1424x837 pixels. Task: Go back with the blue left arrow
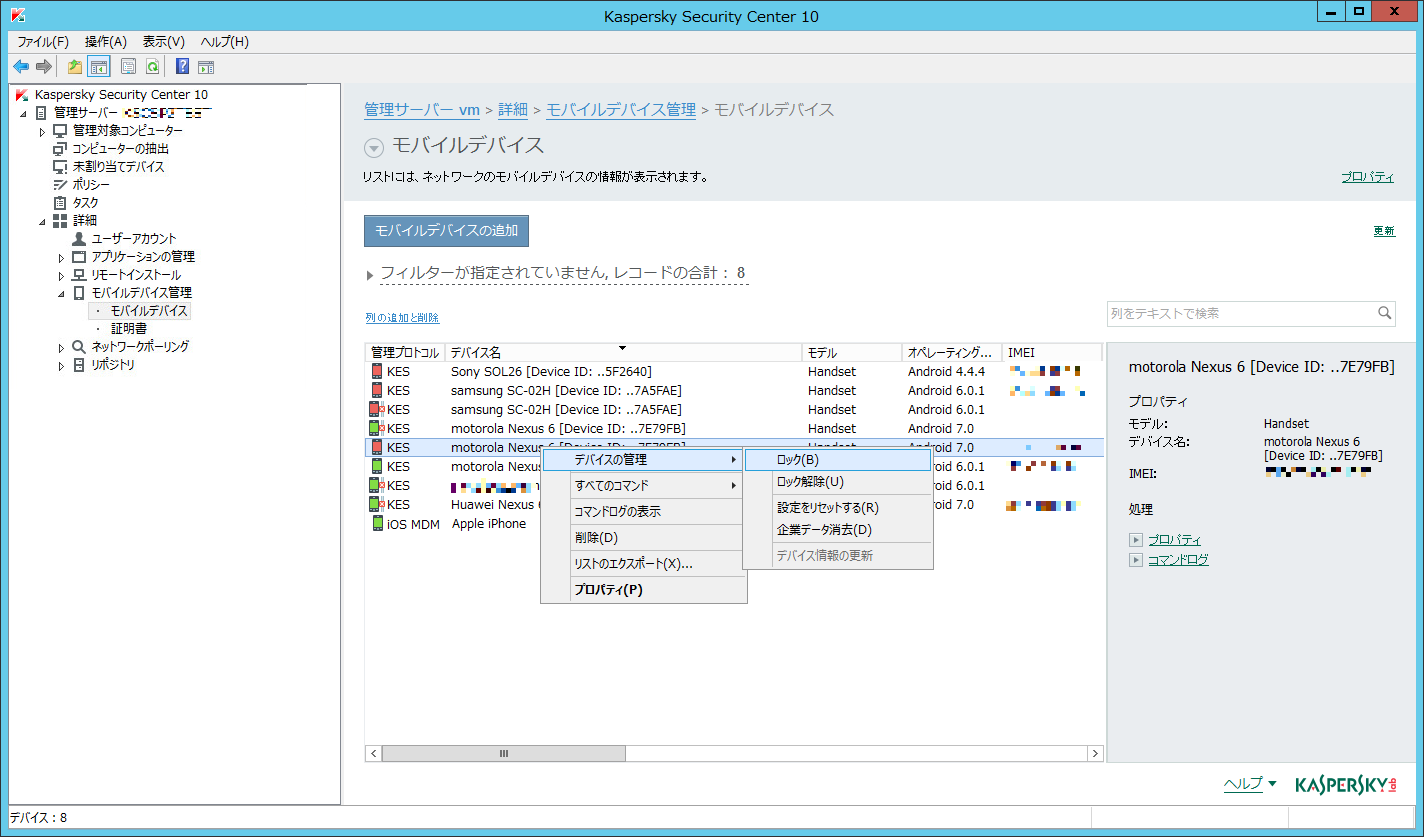20,67
